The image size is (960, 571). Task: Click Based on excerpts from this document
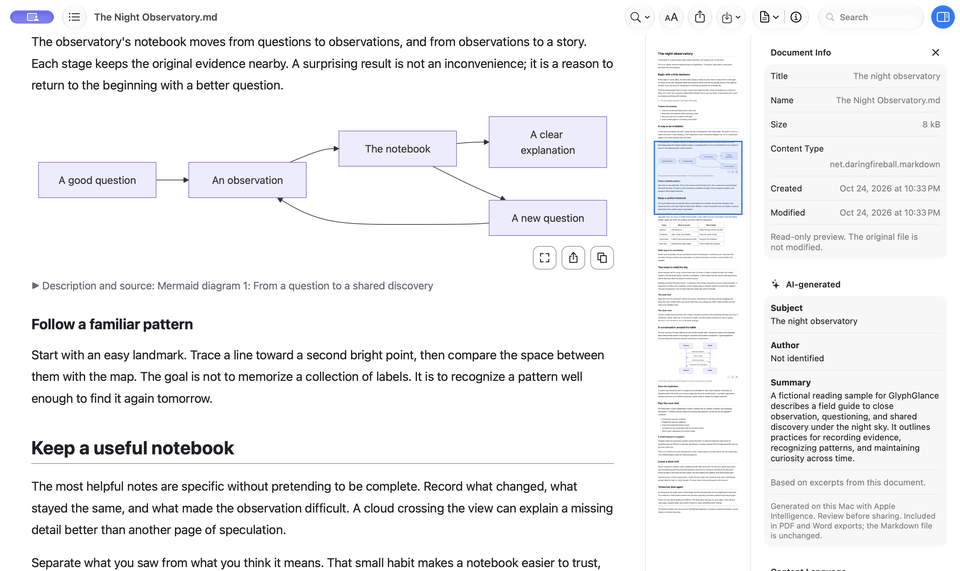tap(847, 482)
